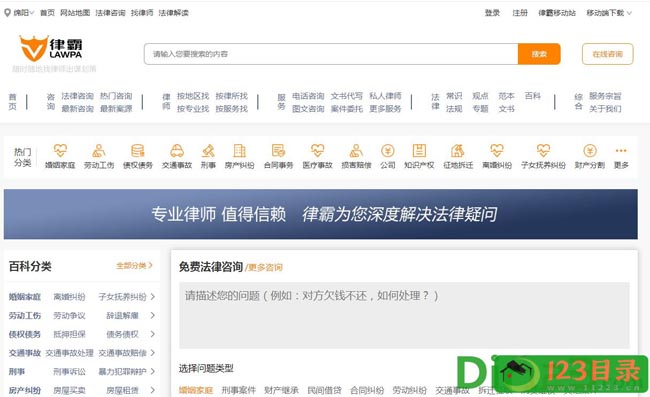Click the 律霸 LAWPA fox logo
Image resolution: width=650 pixels, height=397 pixels.
point(51,48)
